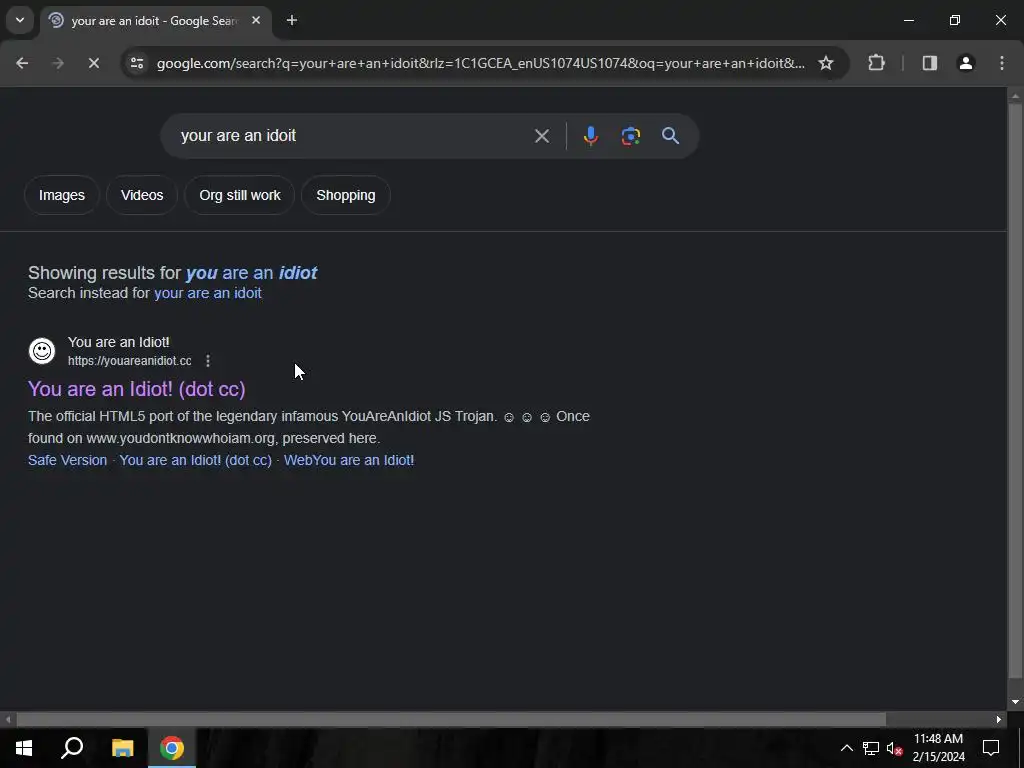Viewport: 1024px width, 768px height.
Task: Click the muted volume tray icon
Action: (894, 748)
